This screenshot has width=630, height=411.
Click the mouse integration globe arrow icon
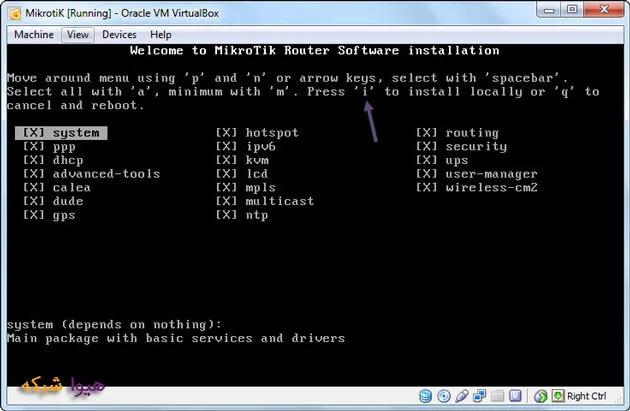540,396
